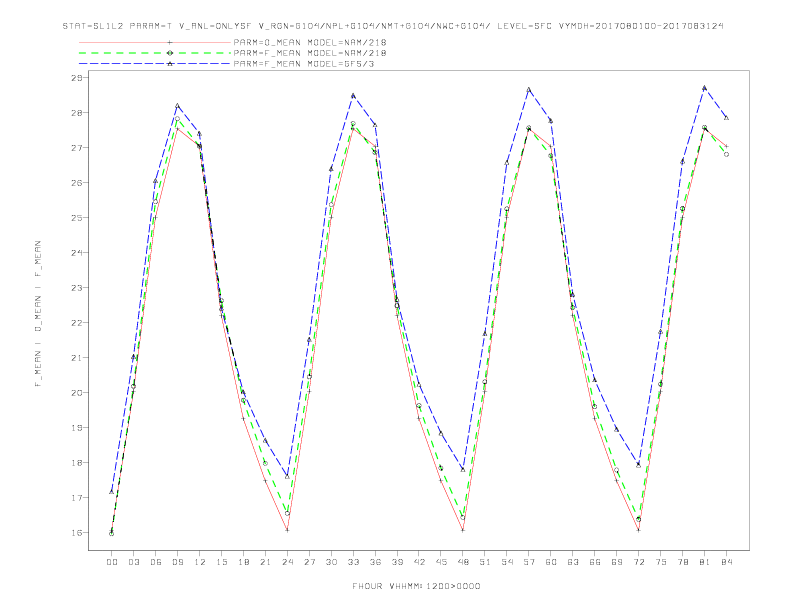The width and height of the screenshot is (792, 612).
Task: Click x-axis tick label 48
Action: pyautogui.click(x=463, y=562)
